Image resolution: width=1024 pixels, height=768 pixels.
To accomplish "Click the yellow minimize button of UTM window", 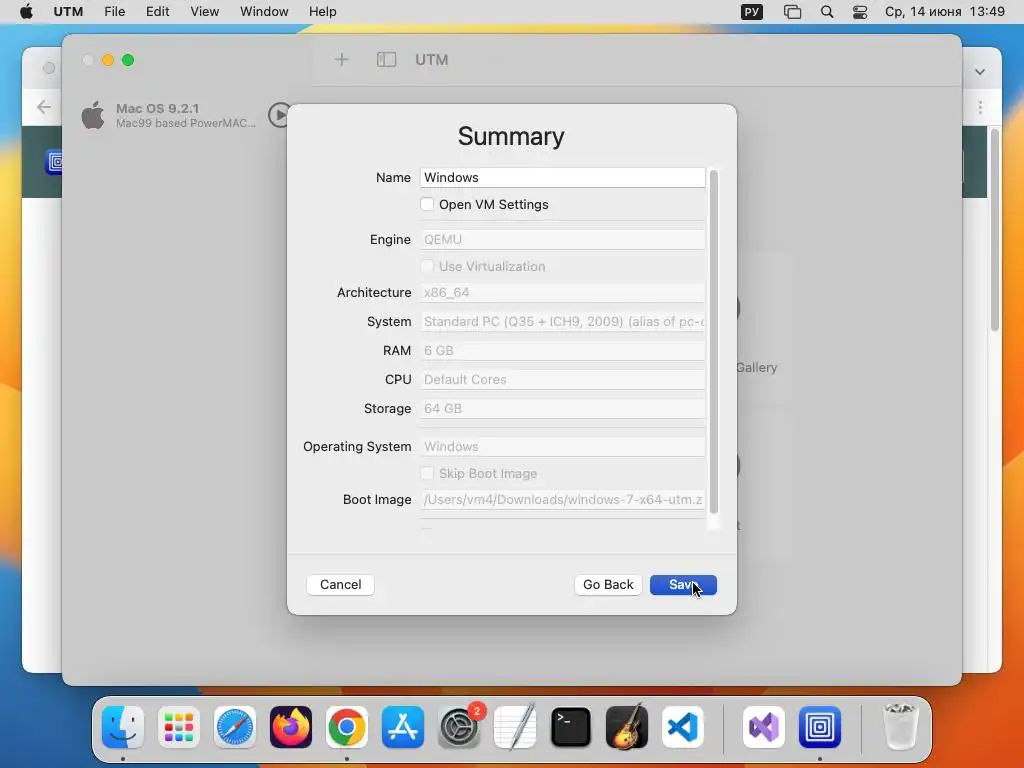I will (108, 60).
